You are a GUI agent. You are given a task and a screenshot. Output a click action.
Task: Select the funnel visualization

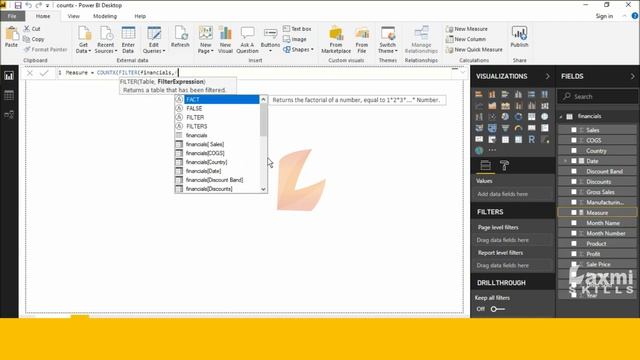click(x=505, y=128)
